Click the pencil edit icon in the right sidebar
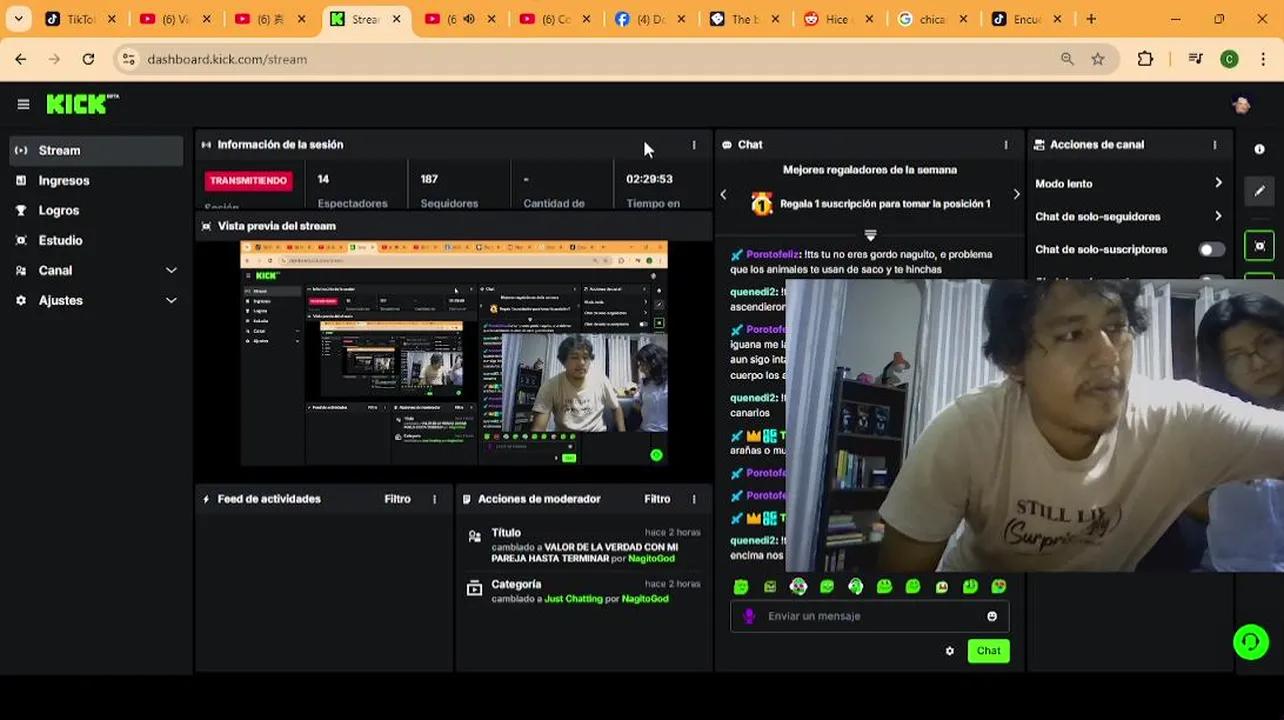The image size is (1284, 720). pyautogui.click(x=1259, y=191)
